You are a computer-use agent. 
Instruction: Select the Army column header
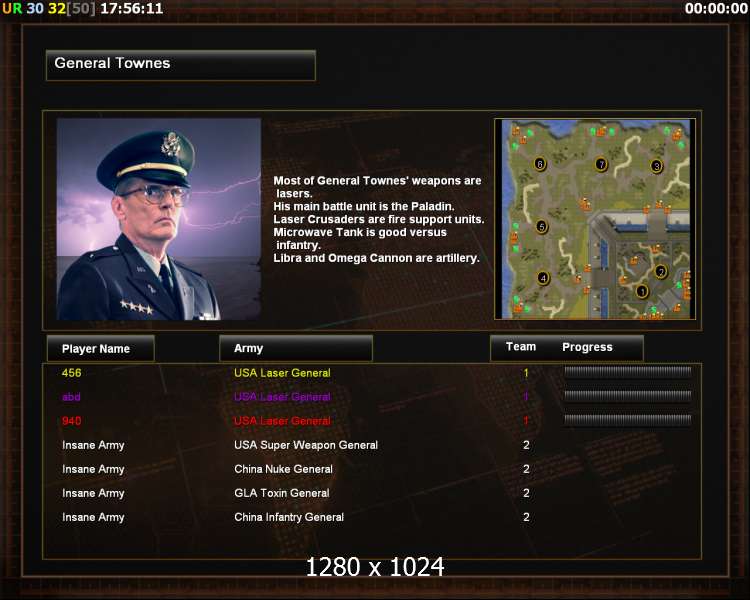coord(296,348)
